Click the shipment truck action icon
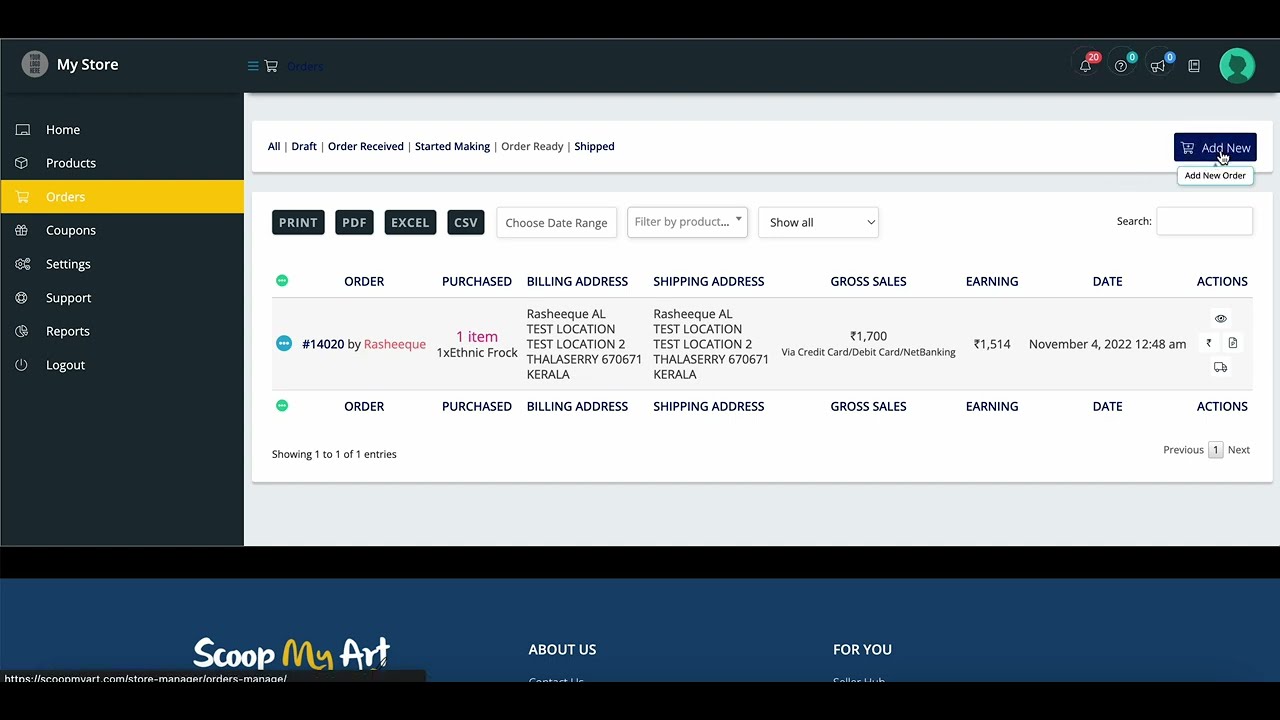This screenshot has height=720, width=1280. click(1220, 367)
